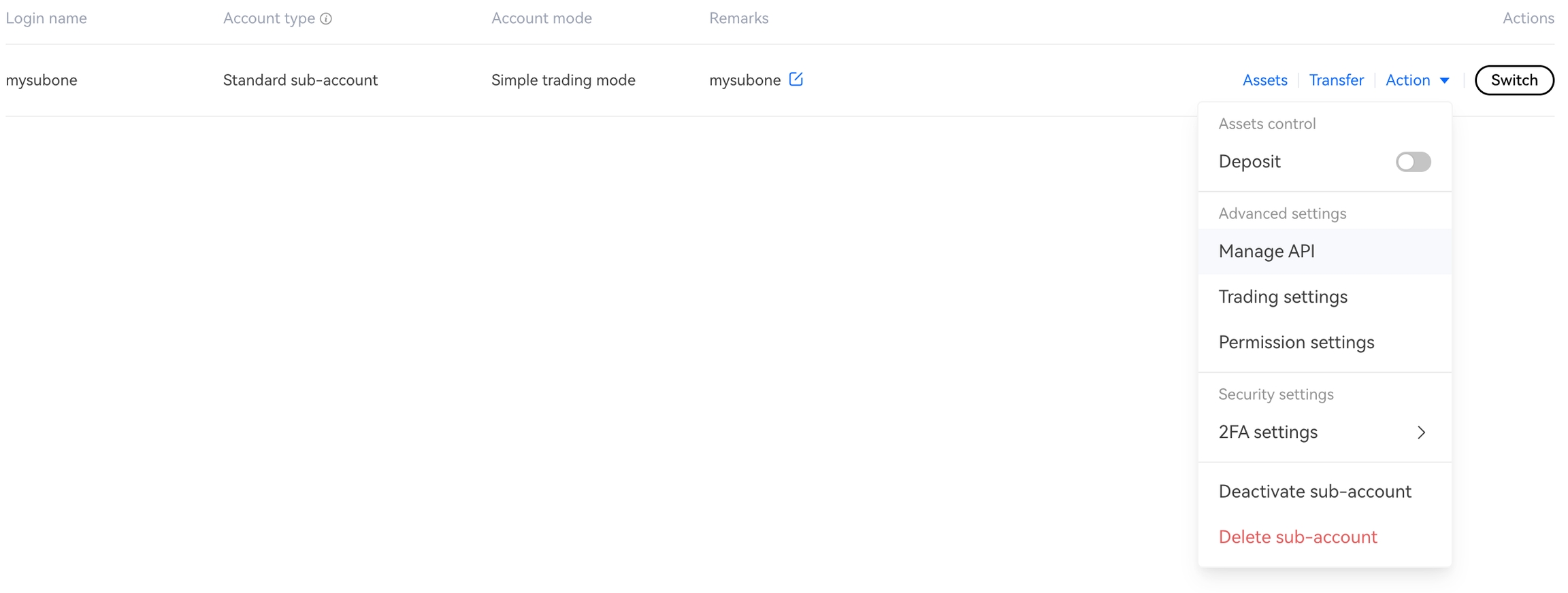Toggle the Deposit switch

click(1412, 162)
